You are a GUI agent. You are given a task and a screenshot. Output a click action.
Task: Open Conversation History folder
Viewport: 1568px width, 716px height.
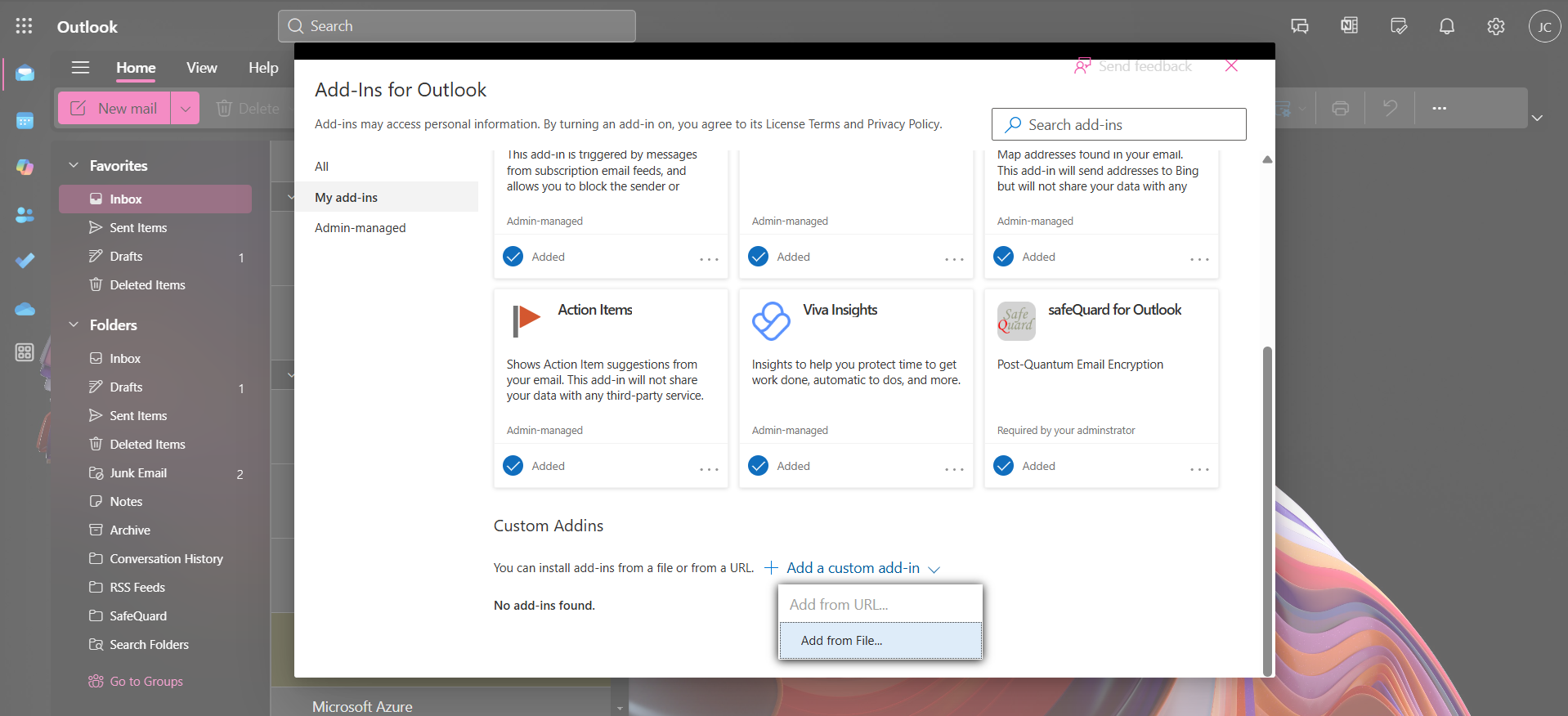coord(155,558)
